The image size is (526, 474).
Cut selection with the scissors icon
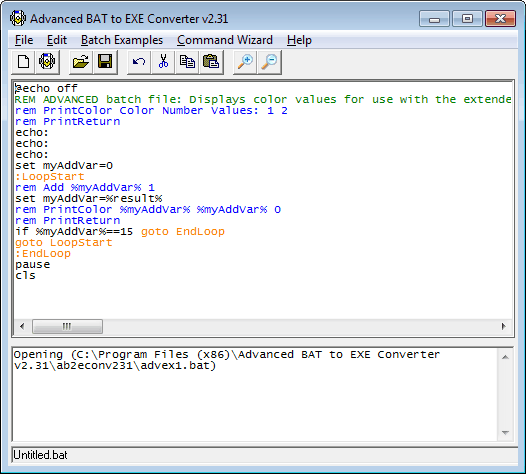pyautogui.click(x=163, y=62)
